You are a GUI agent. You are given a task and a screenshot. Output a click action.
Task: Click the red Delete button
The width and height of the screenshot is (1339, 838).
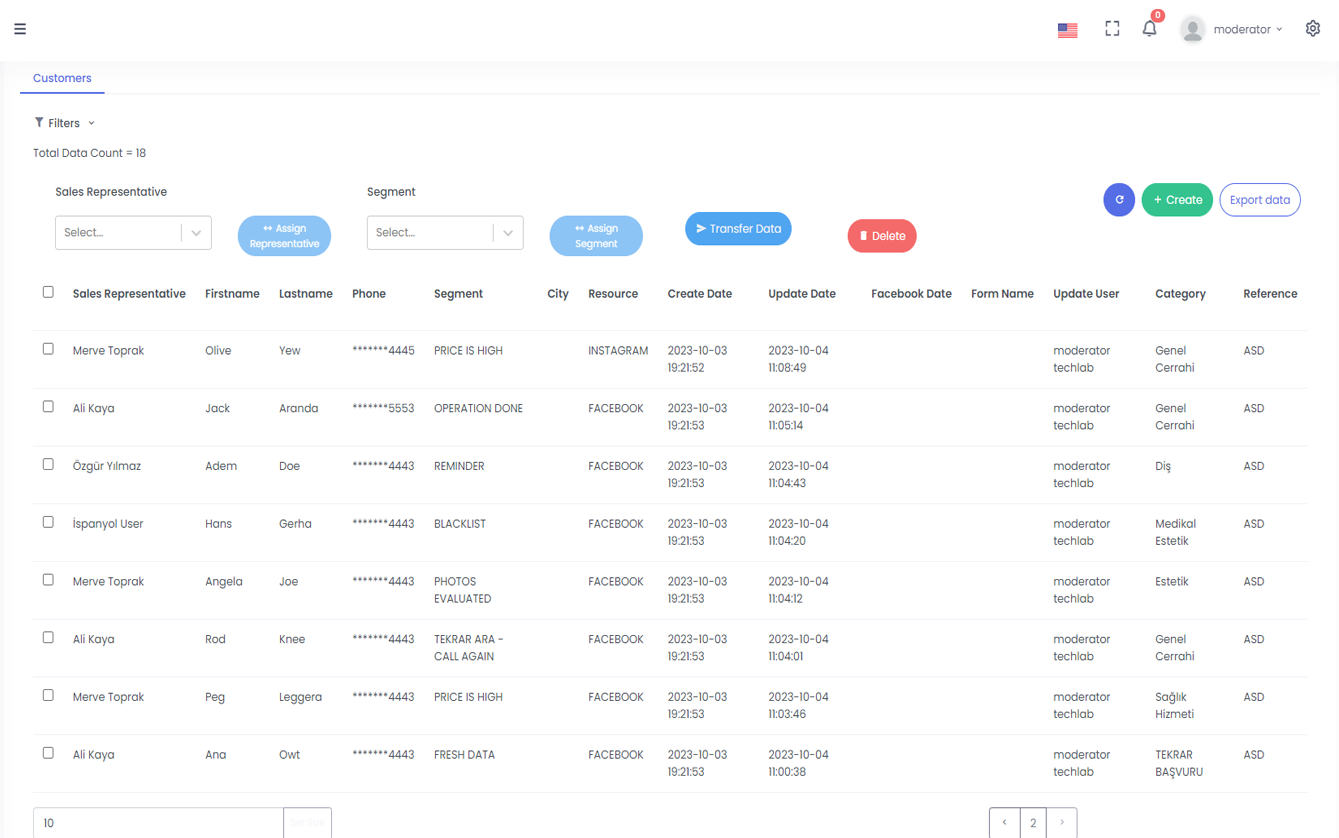[882, 236]
